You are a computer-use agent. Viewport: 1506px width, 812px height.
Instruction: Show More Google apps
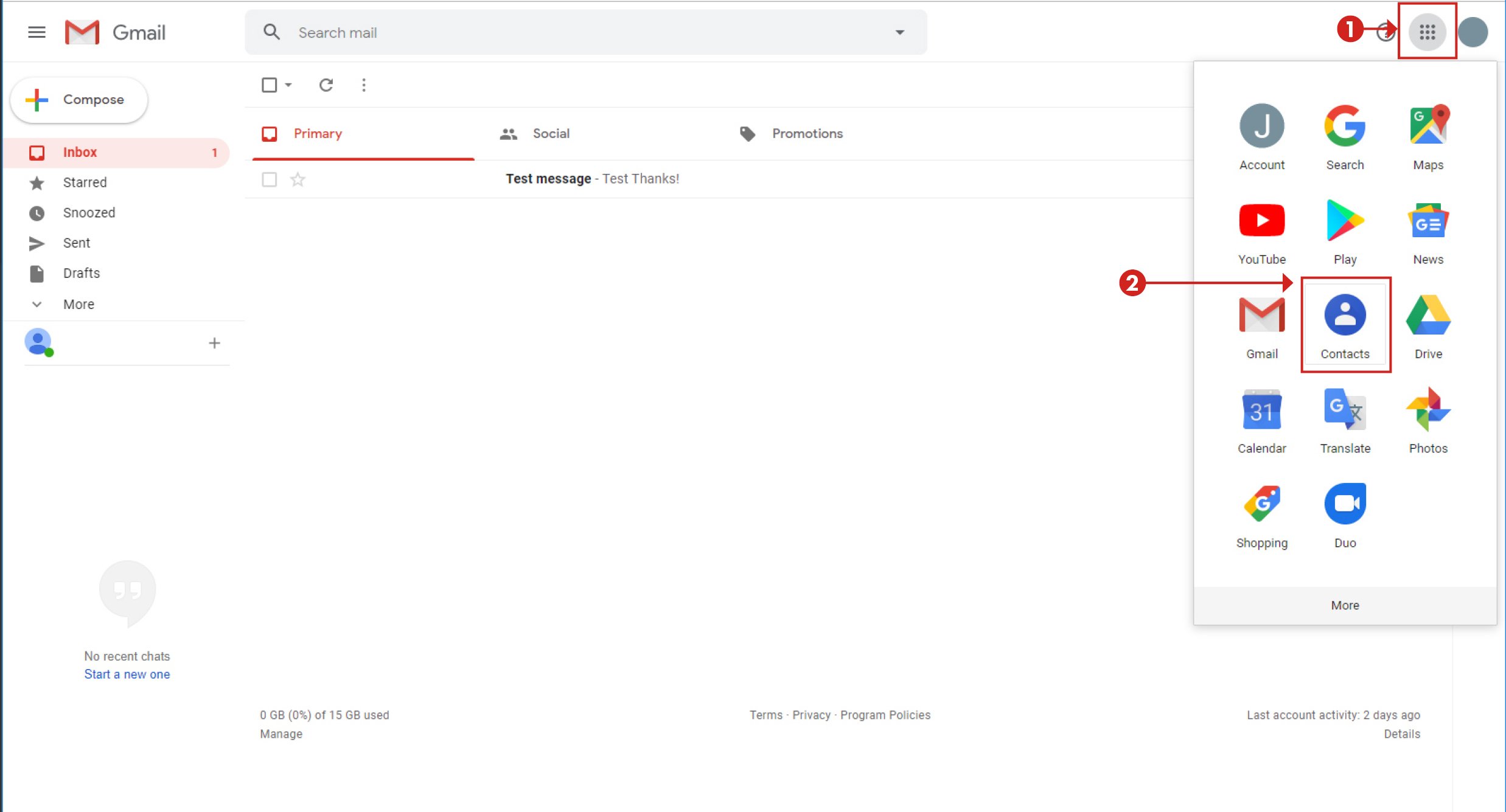click(1345, 605)
